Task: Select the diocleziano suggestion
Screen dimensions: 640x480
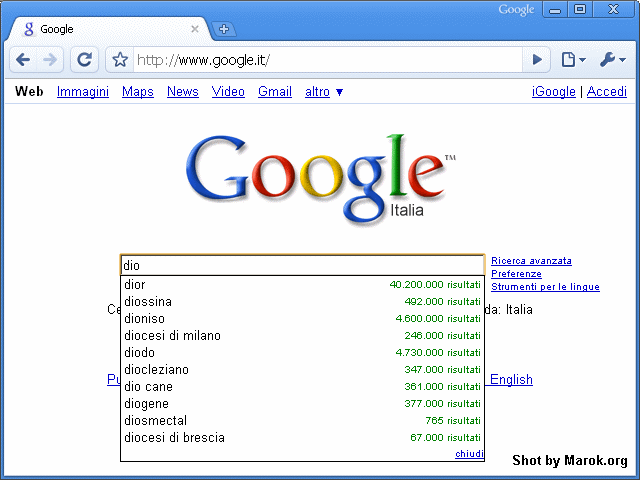Action: click(302, 369)
